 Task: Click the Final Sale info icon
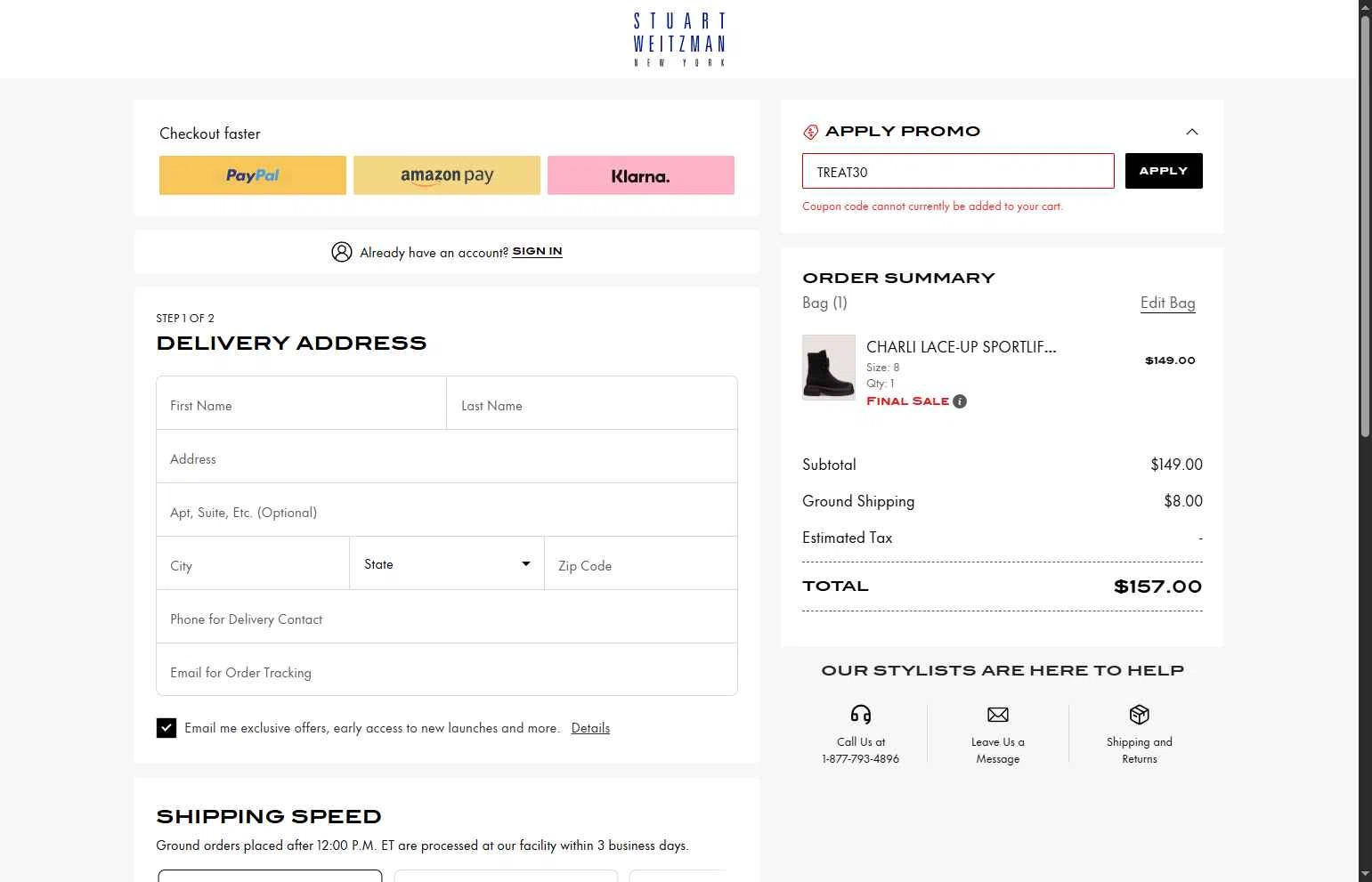click(x=960, y=401)
